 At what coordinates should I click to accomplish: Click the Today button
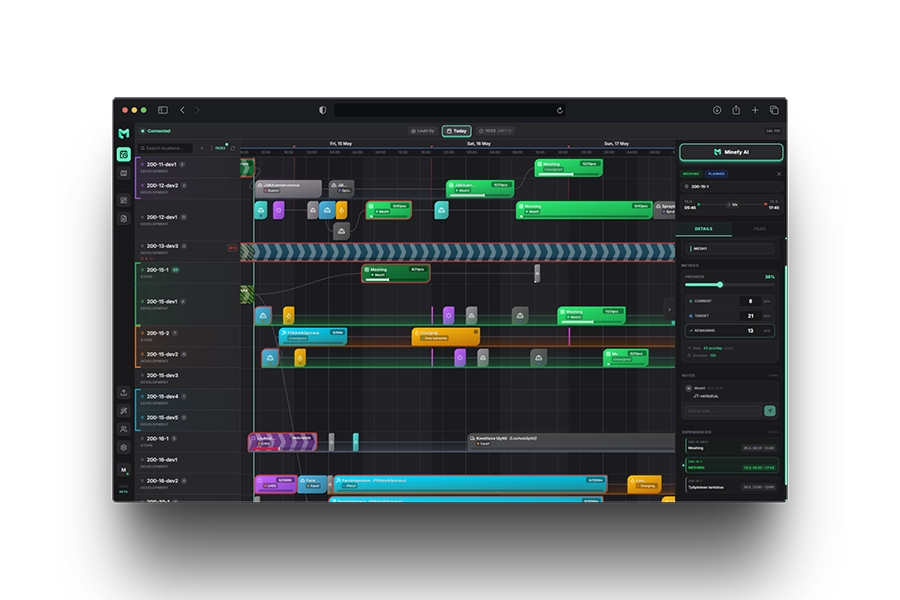click(x=456, y=131)
